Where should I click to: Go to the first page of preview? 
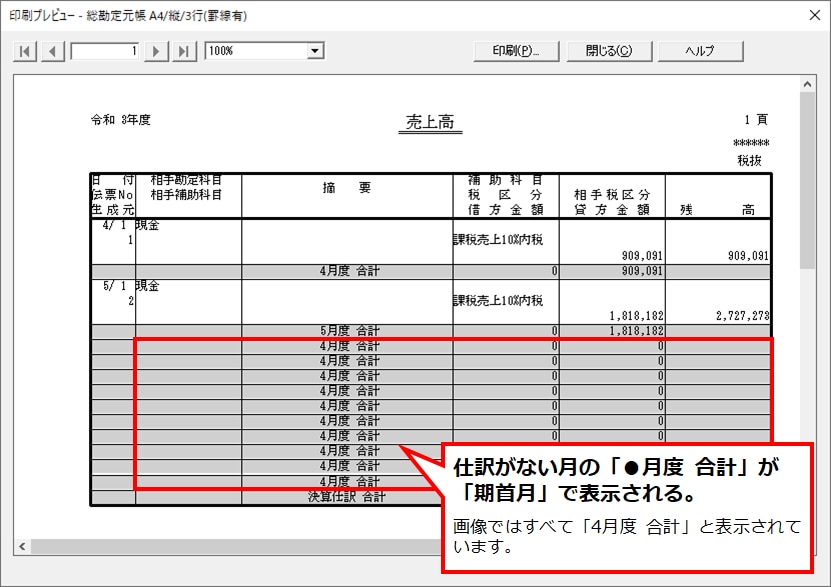point(25,51)
